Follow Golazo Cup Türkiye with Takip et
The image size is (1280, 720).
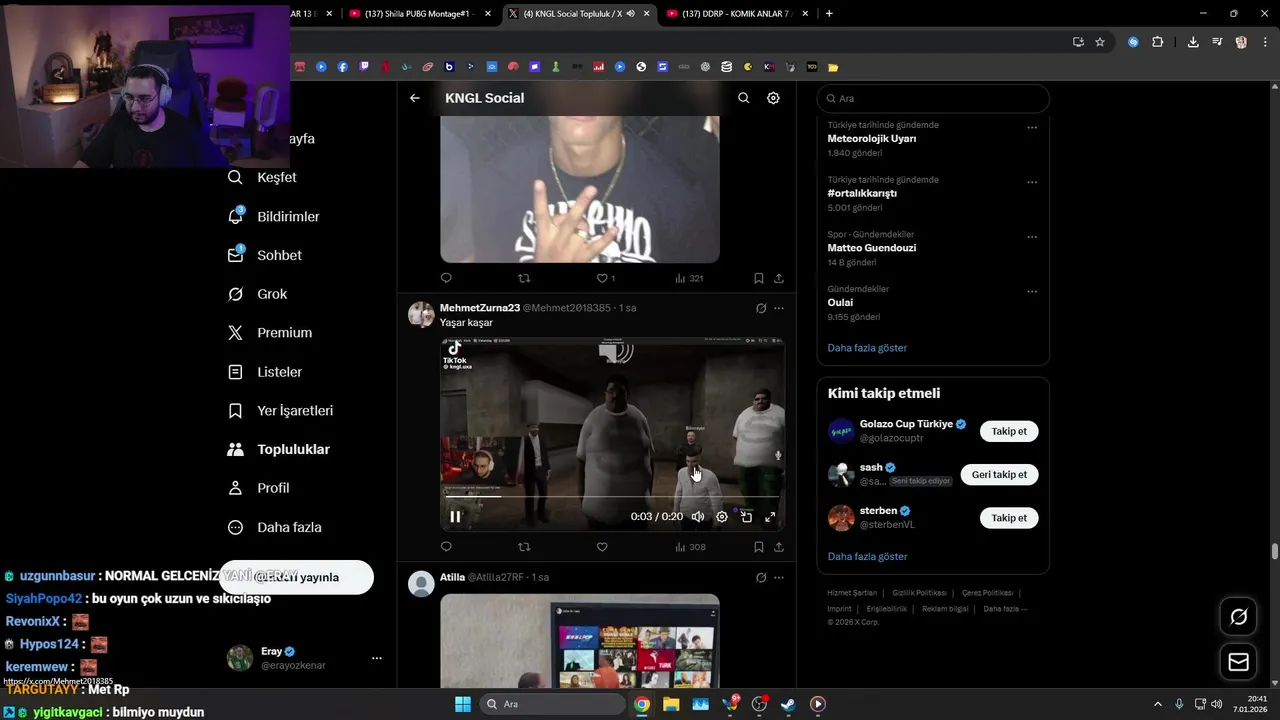[x=1009, y=431]
